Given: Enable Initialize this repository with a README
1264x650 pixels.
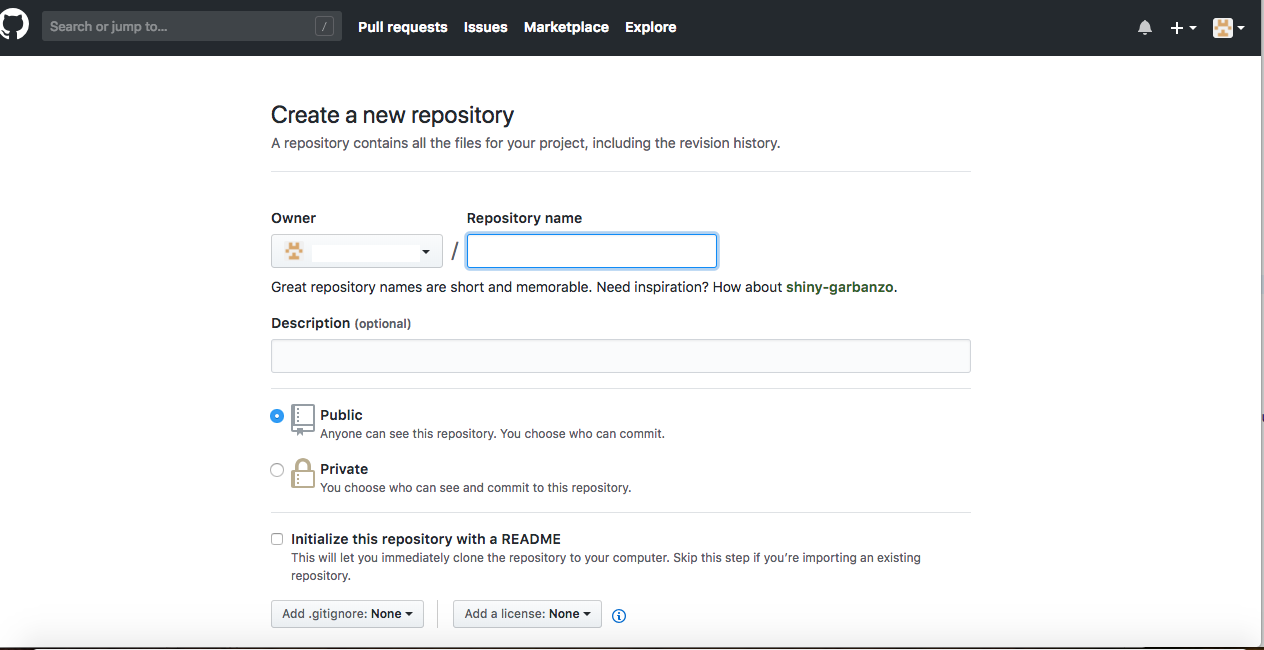Looking at the screenshot, I should point(277,539).
